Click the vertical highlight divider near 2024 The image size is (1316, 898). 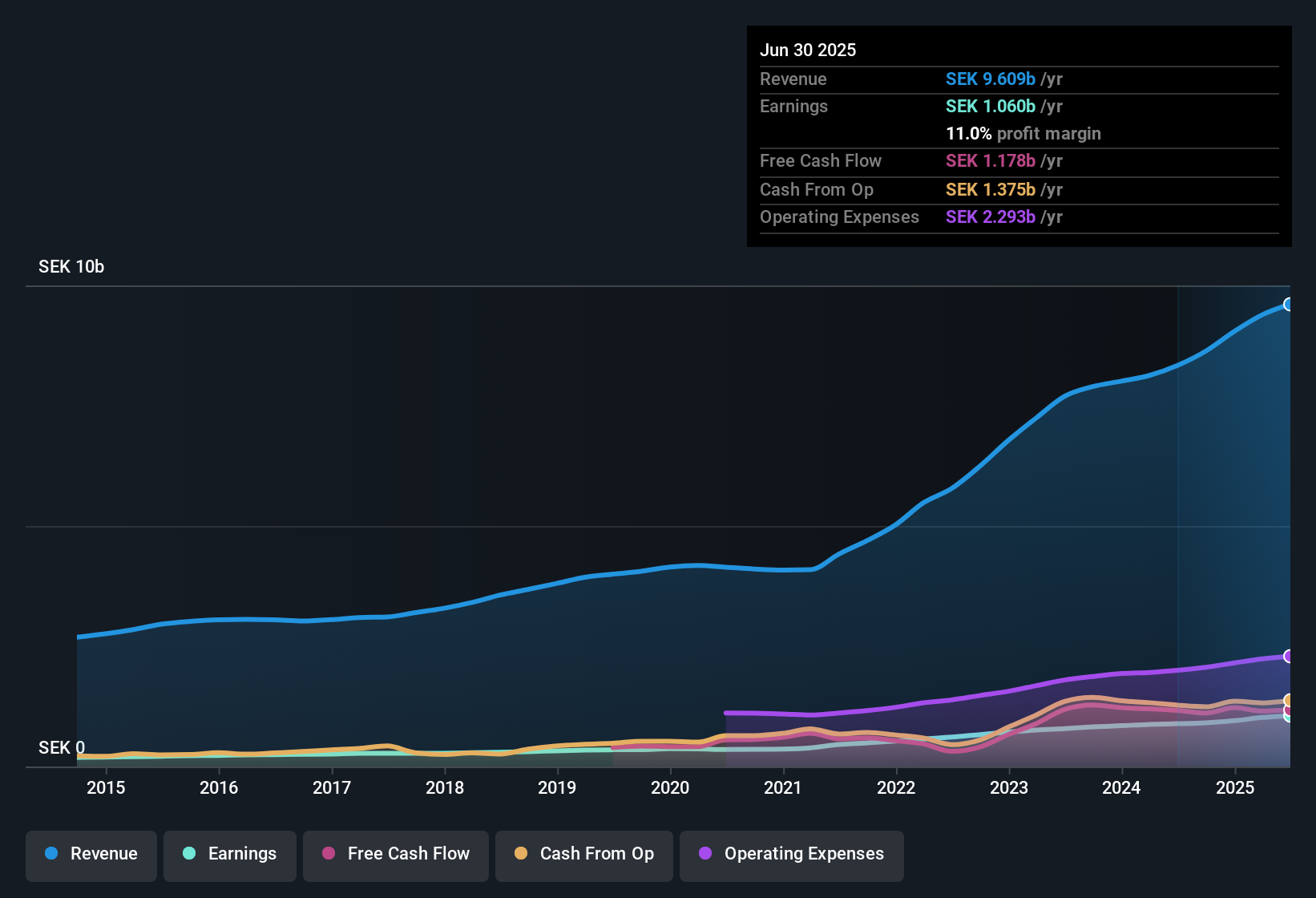point(1178,521)
